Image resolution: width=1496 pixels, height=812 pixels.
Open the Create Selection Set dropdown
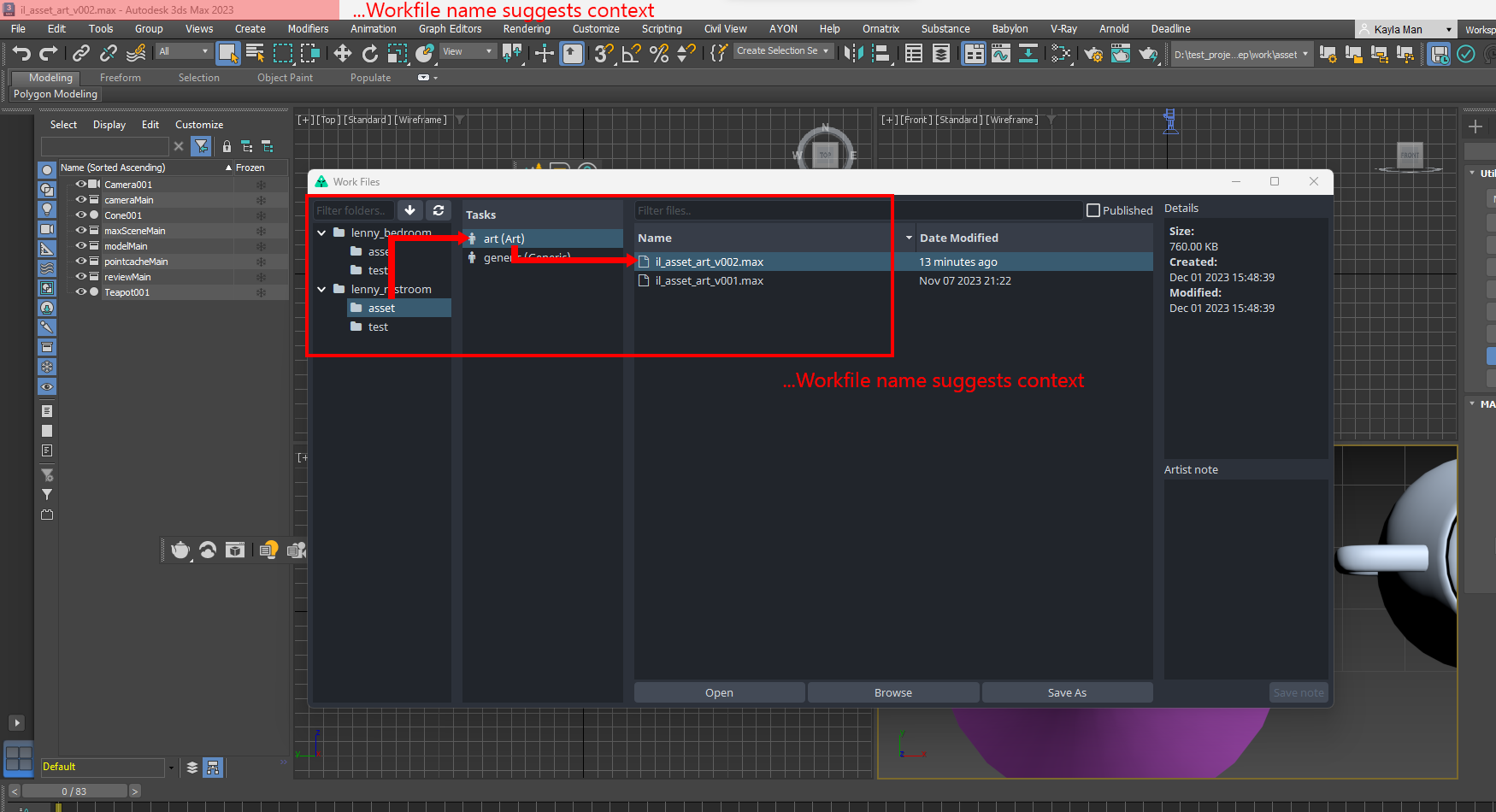783,51
